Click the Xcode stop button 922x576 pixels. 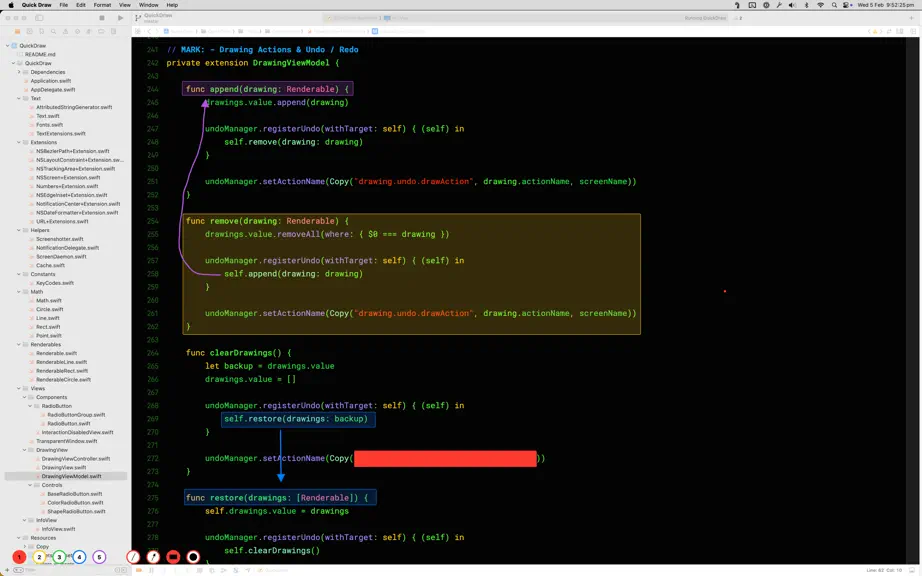tap(102, 18)
